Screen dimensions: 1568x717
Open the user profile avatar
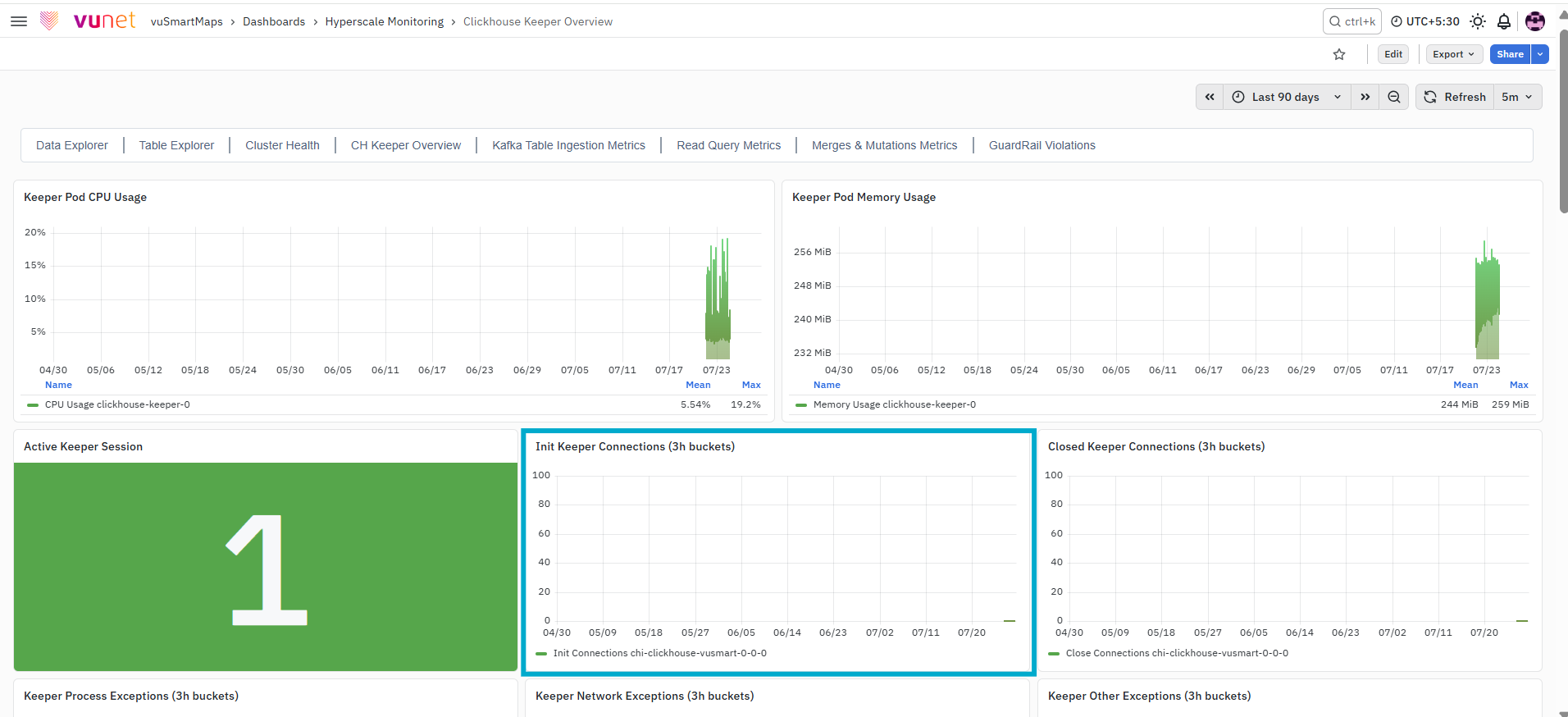pos(1535,21)
